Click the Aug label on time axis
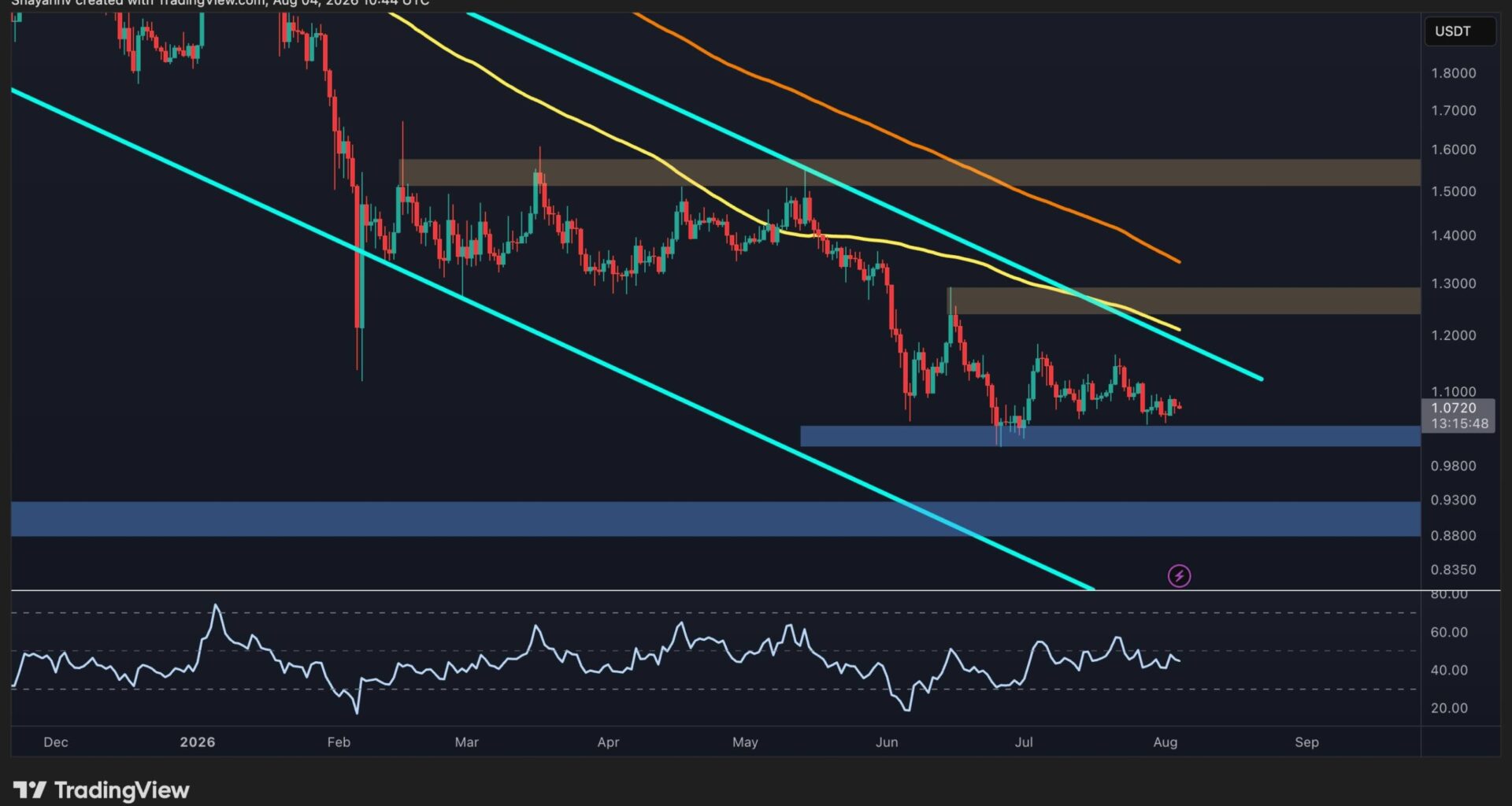The image size is (1512, 806). point(1165,742)
